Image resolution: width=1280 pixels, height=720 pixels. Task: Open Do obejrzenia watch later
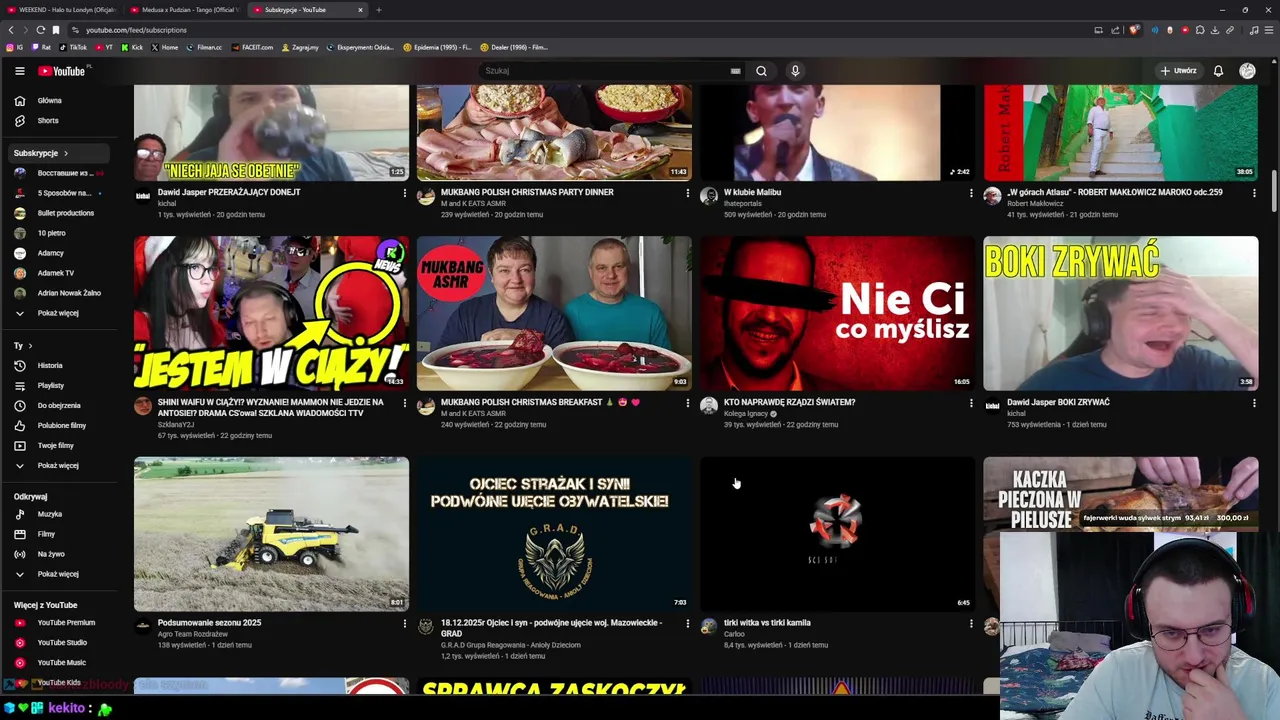(x=60, y=405)
